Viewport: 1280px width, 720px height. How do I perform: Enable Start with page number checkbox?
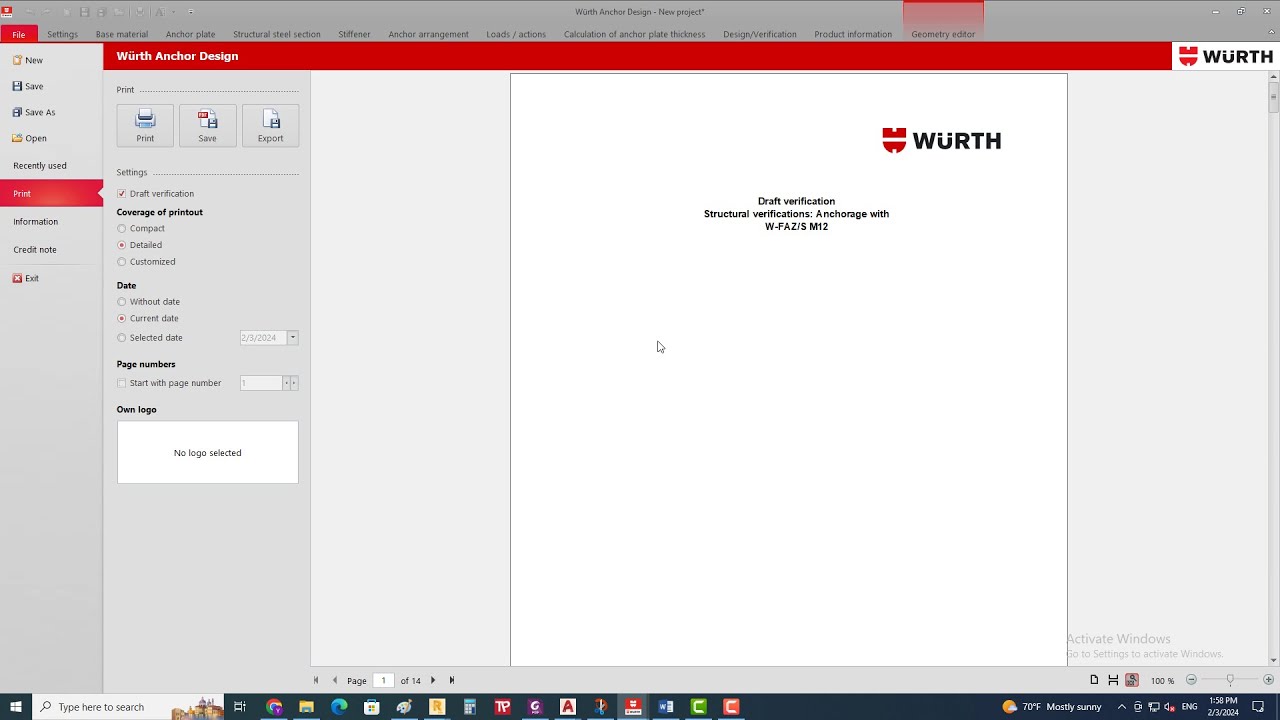122,383
